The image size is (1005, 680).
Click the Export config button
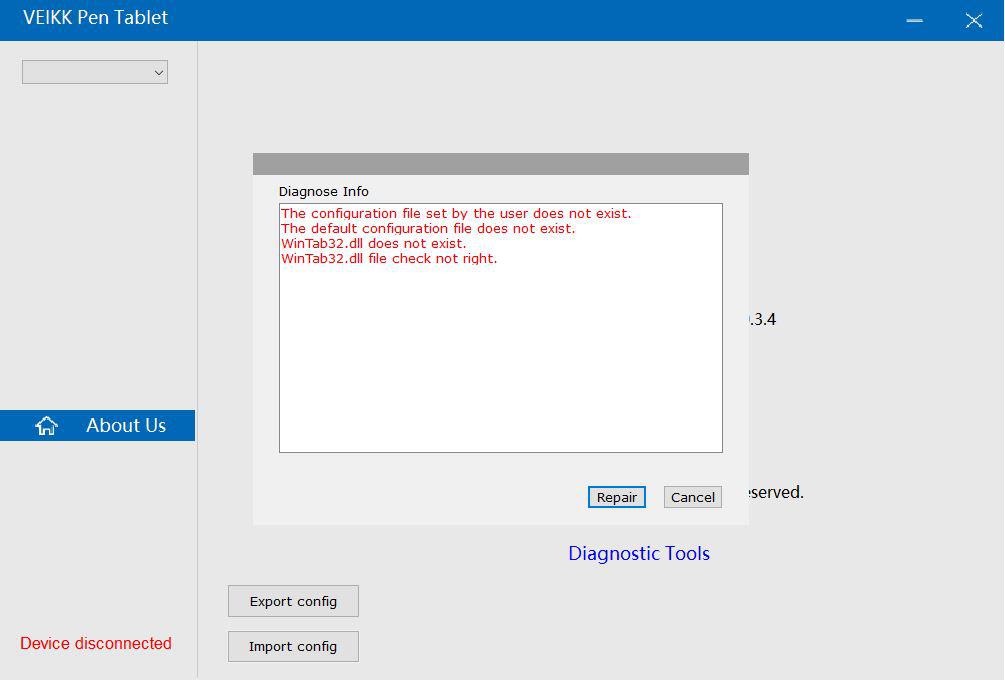(x=292, y=600)
